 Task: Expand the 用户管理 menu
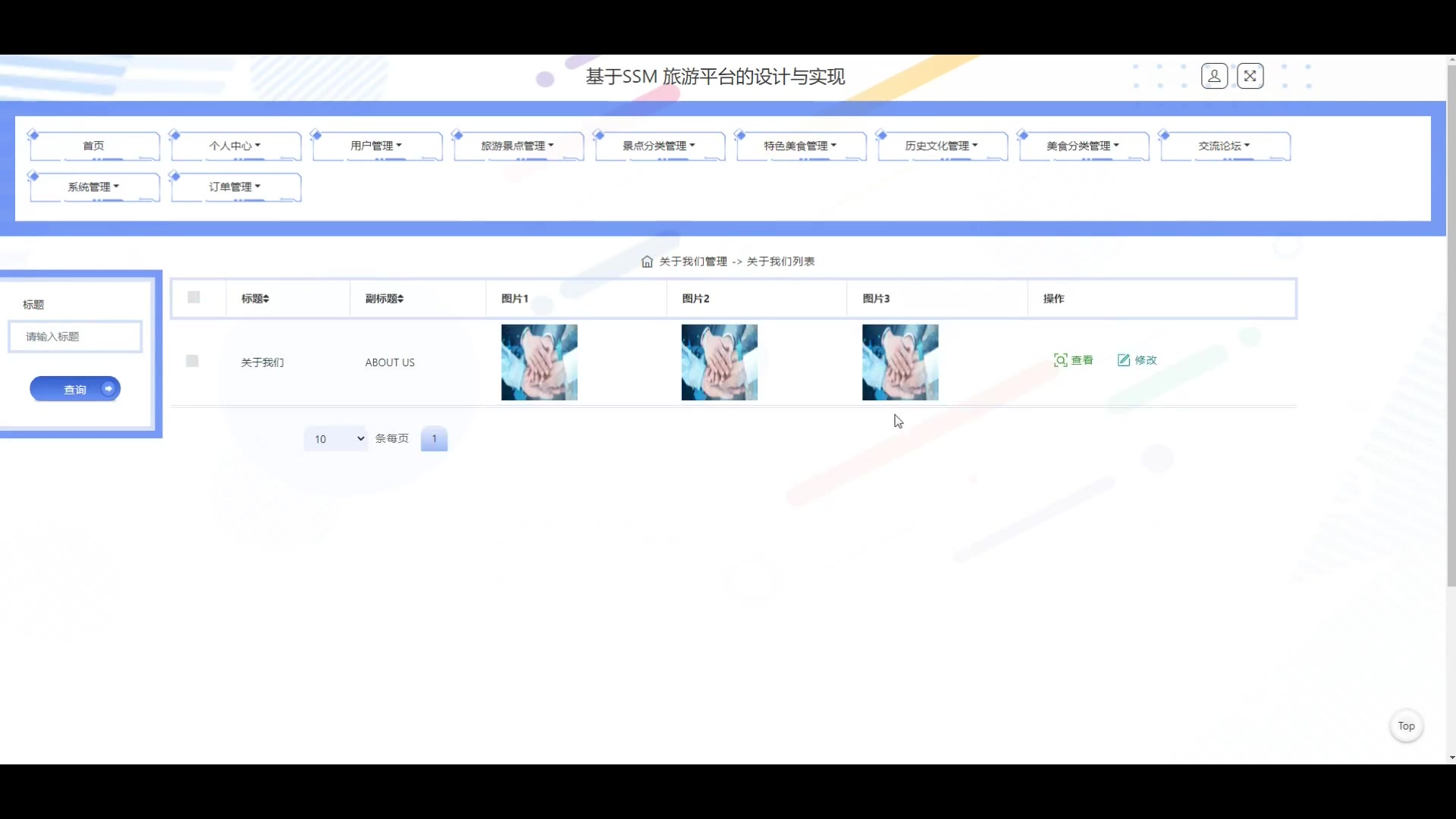tap(377, 146)
